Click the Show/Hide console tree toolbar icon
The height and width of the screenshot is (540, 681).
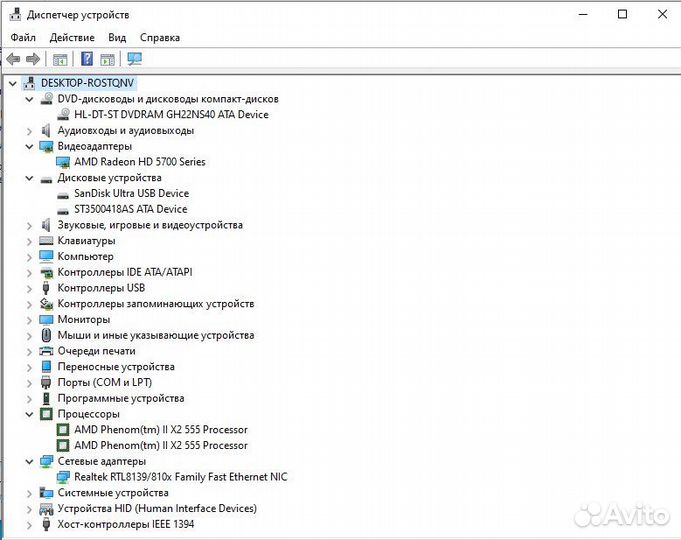tap(60, 59)
